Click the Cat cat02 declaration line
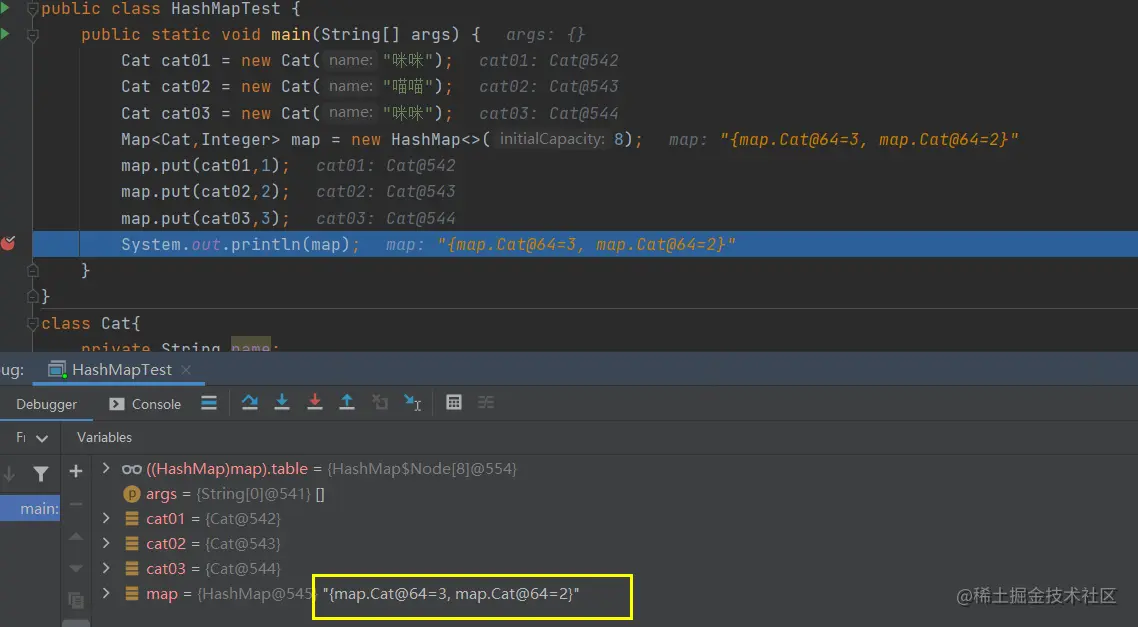Image resolution: width=1138 pixels, height=627 pixels. click(287, 87)
